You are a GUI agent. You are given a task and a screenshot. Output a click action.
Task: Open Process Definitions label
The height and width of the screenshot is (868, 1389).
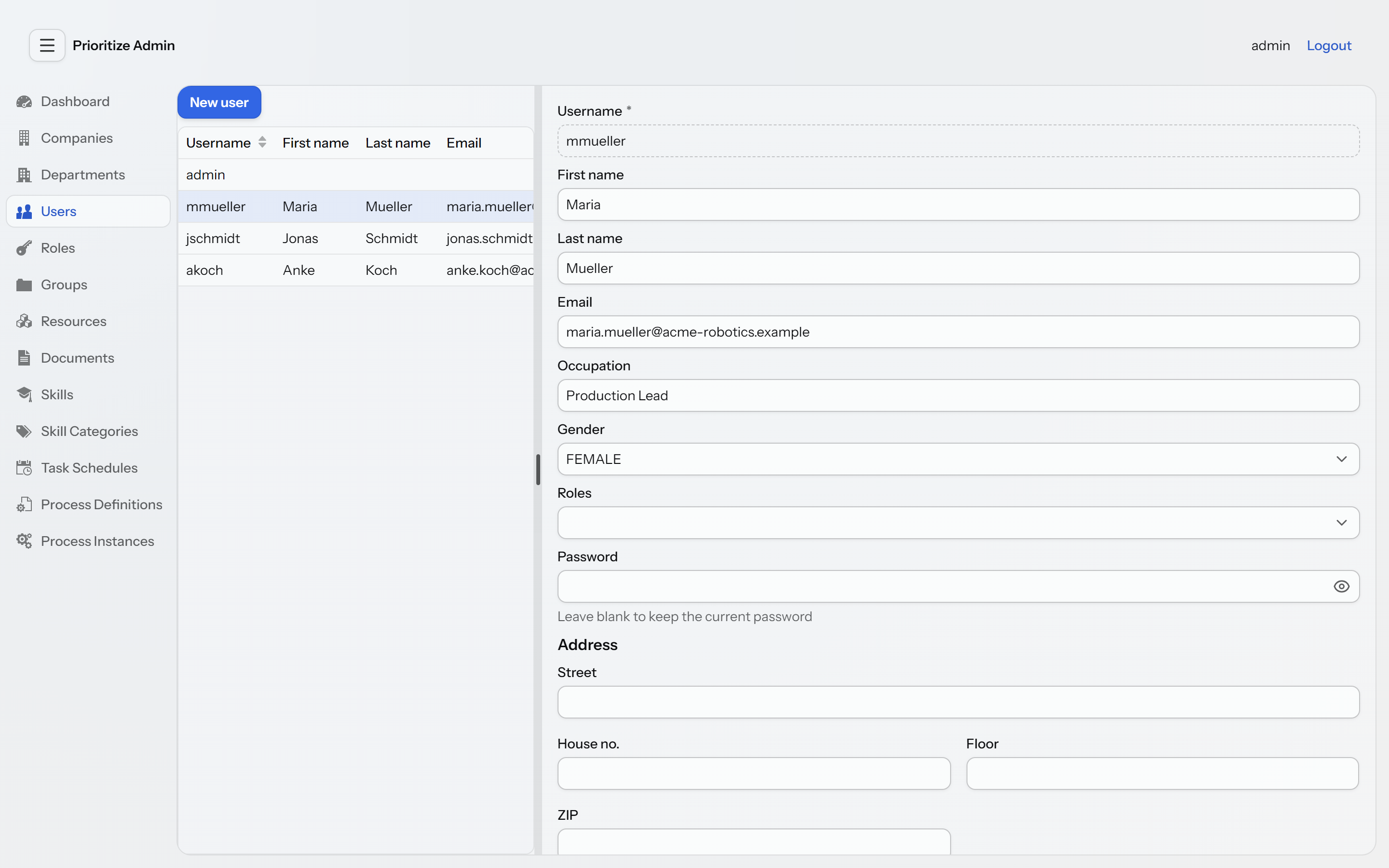[x=102, y=504]
